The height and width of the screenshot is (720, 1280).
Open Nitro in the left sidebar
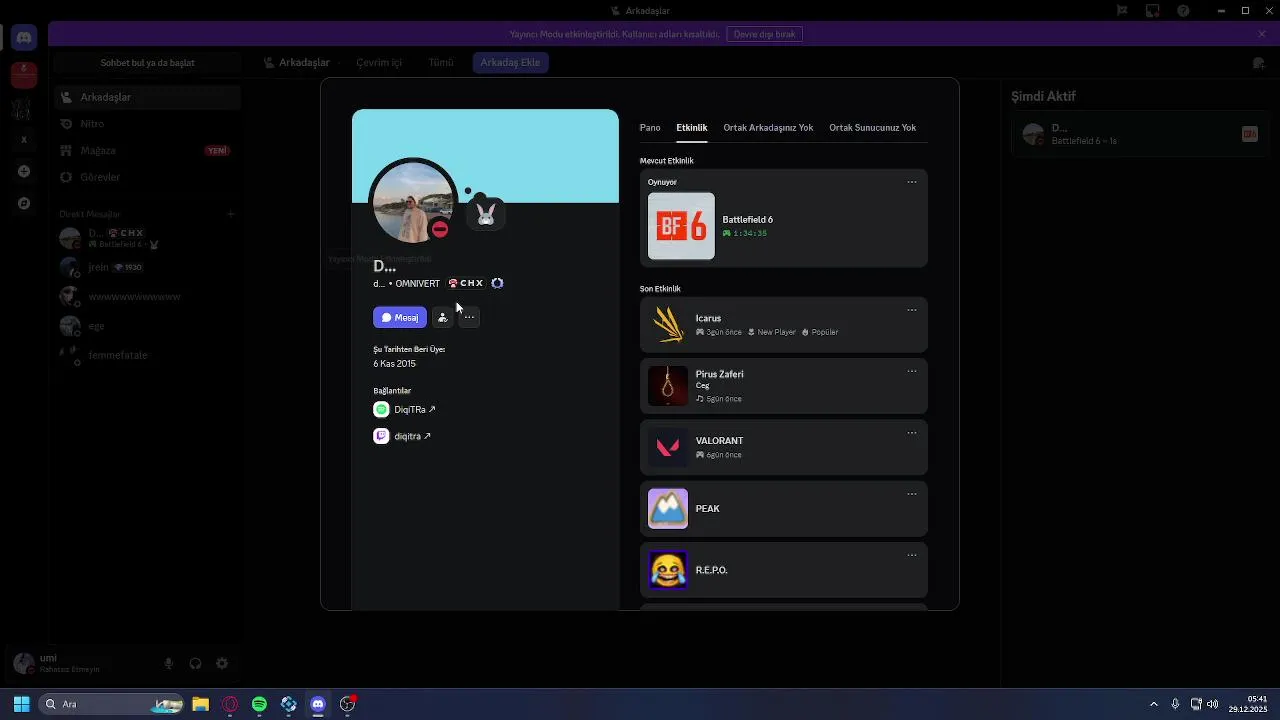(148, 124)
